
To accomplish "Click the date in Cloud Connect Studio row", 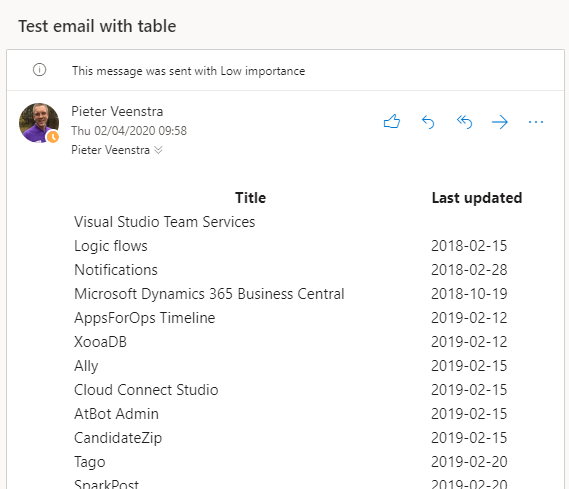I will 469,390.
